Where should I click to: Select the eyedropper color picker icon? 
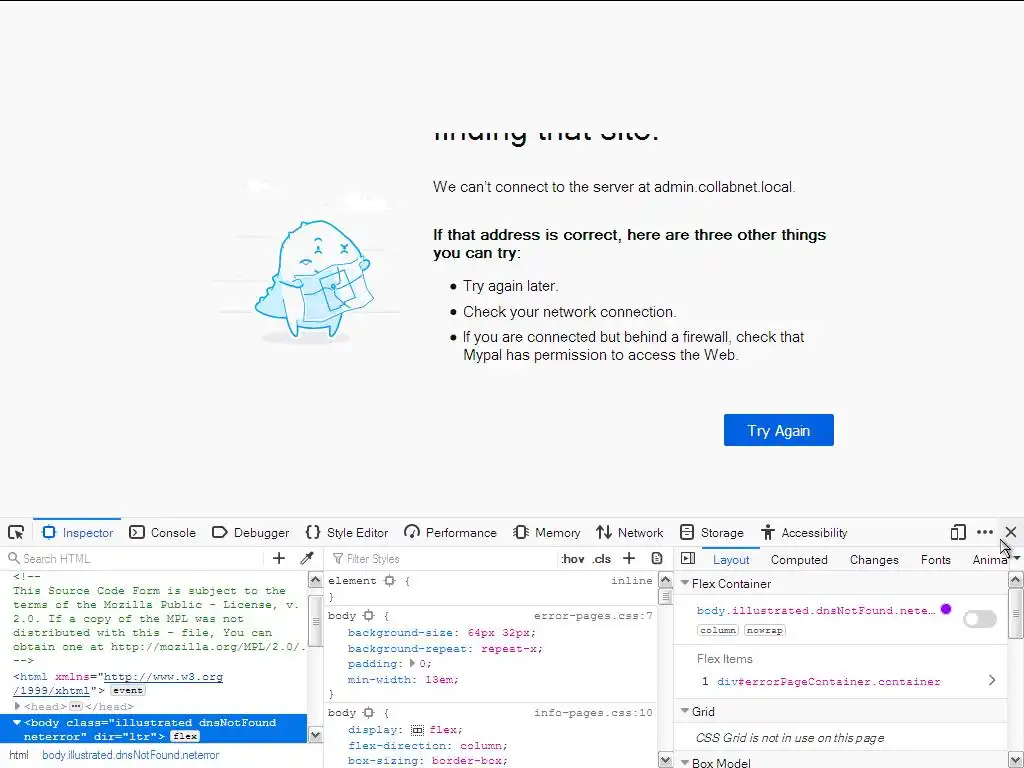(306, 558)
